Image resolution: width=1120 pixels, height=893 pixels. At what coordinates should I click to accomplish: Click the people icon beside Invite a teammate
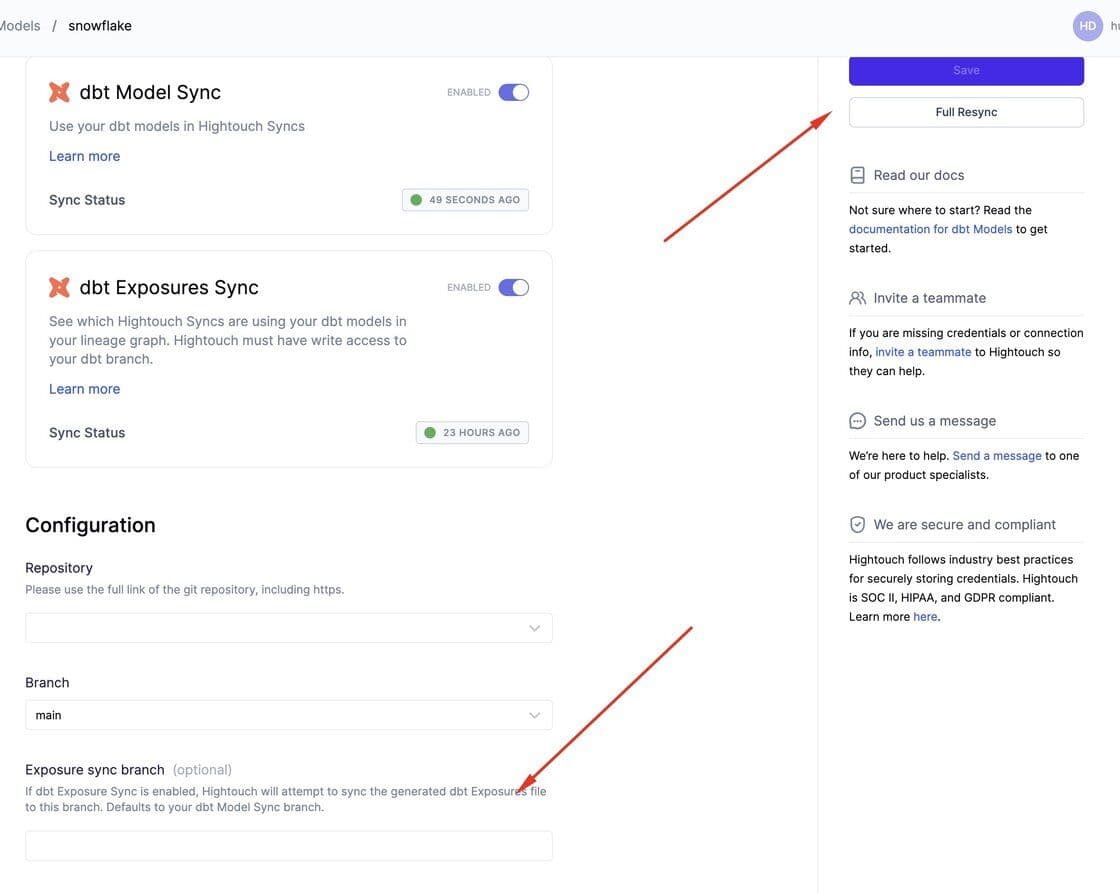pos(857,298)
